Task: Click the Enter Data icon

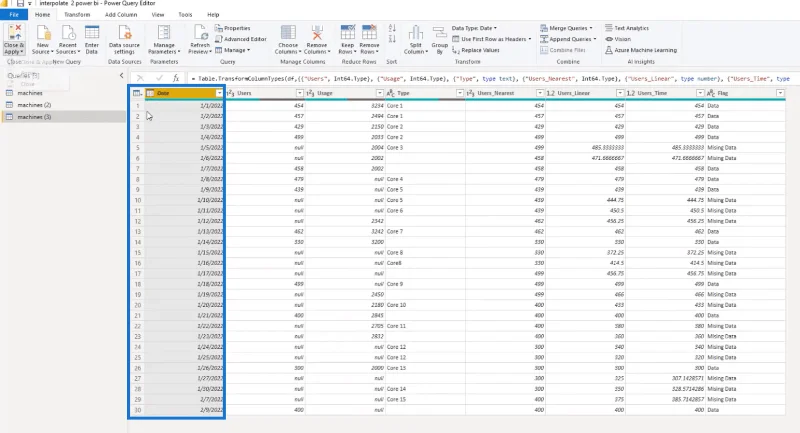Action: (92, 33)
